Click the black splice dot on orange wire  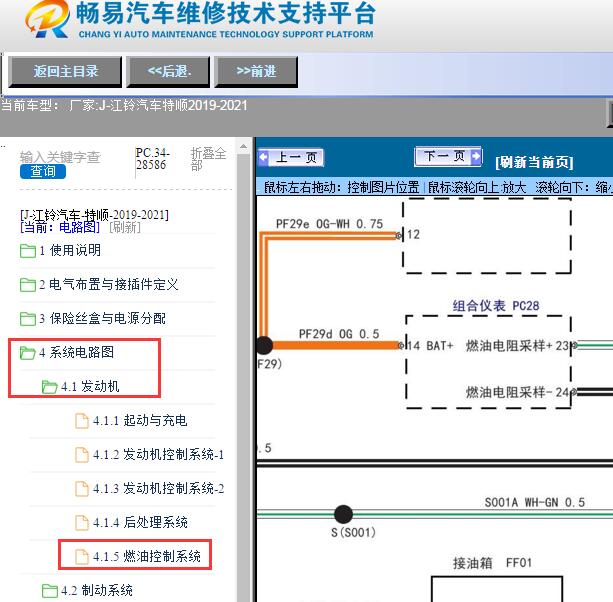(x=264, y=346)
